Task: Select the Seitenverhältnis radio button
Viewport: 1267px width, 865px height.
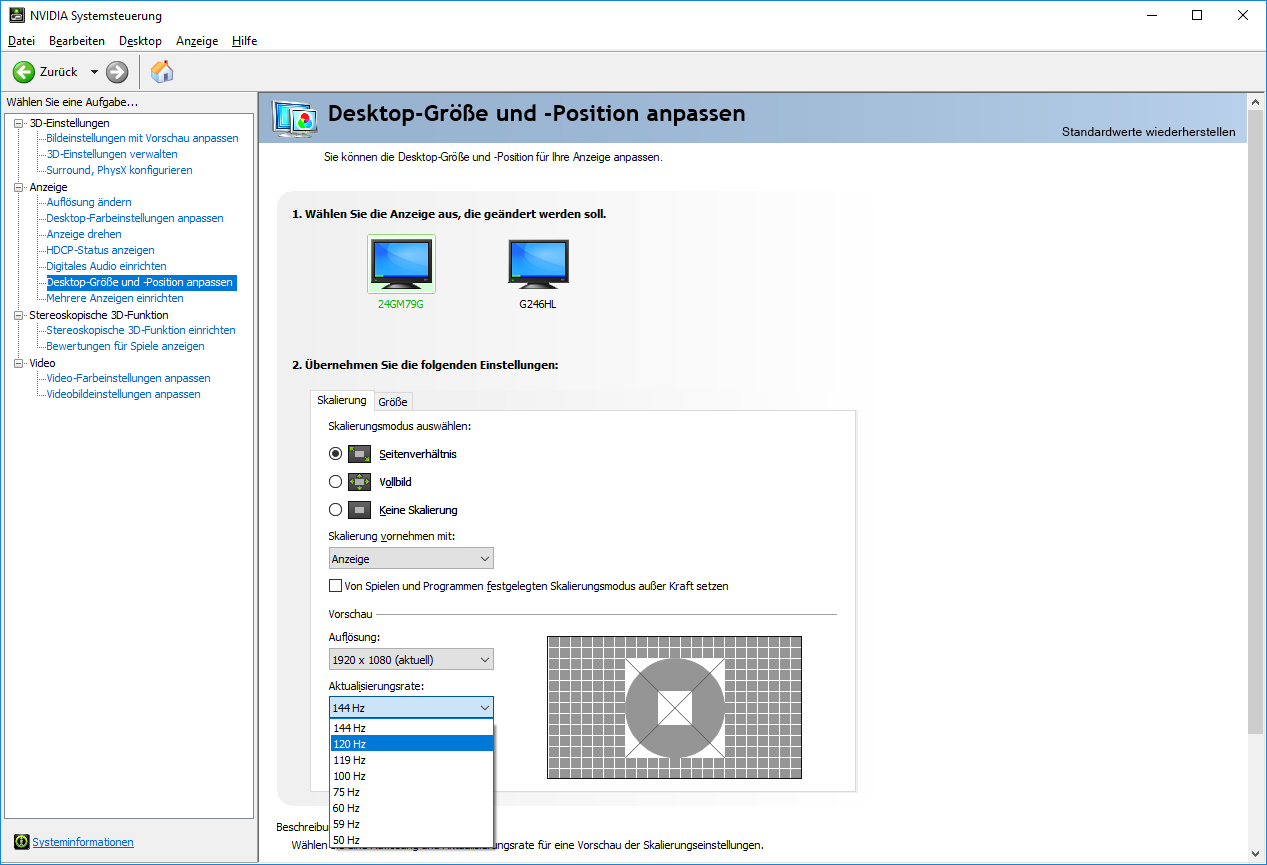Action: click(x=335, y=454)
